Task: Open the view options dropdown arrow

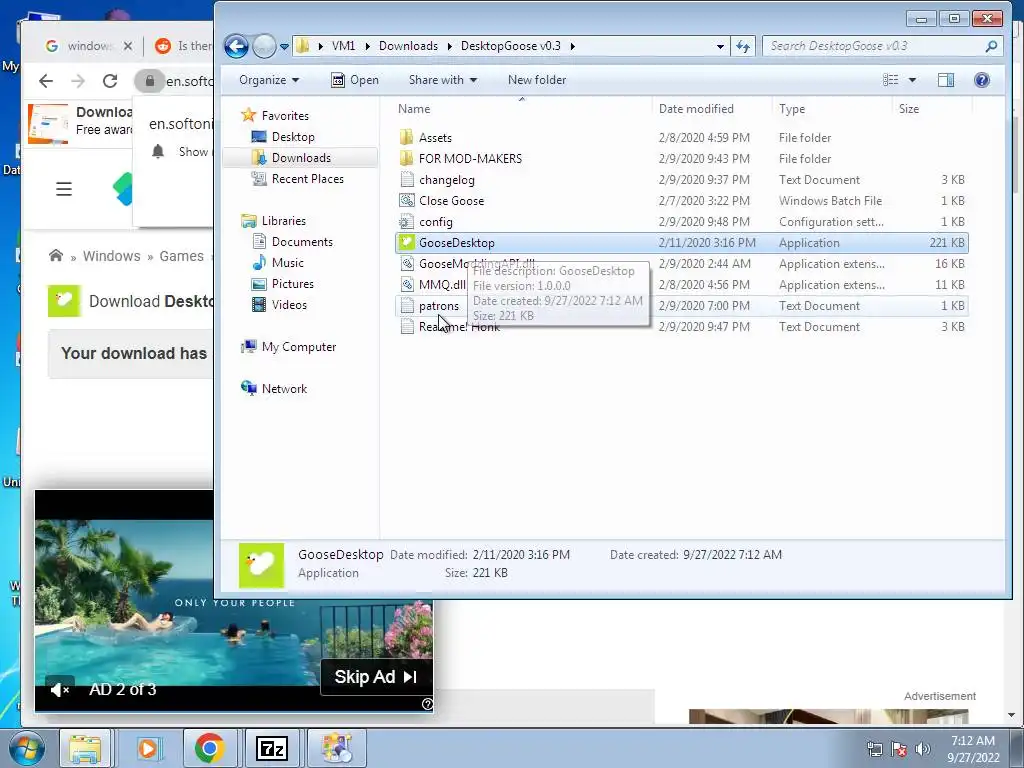Action: pos(912,80)
